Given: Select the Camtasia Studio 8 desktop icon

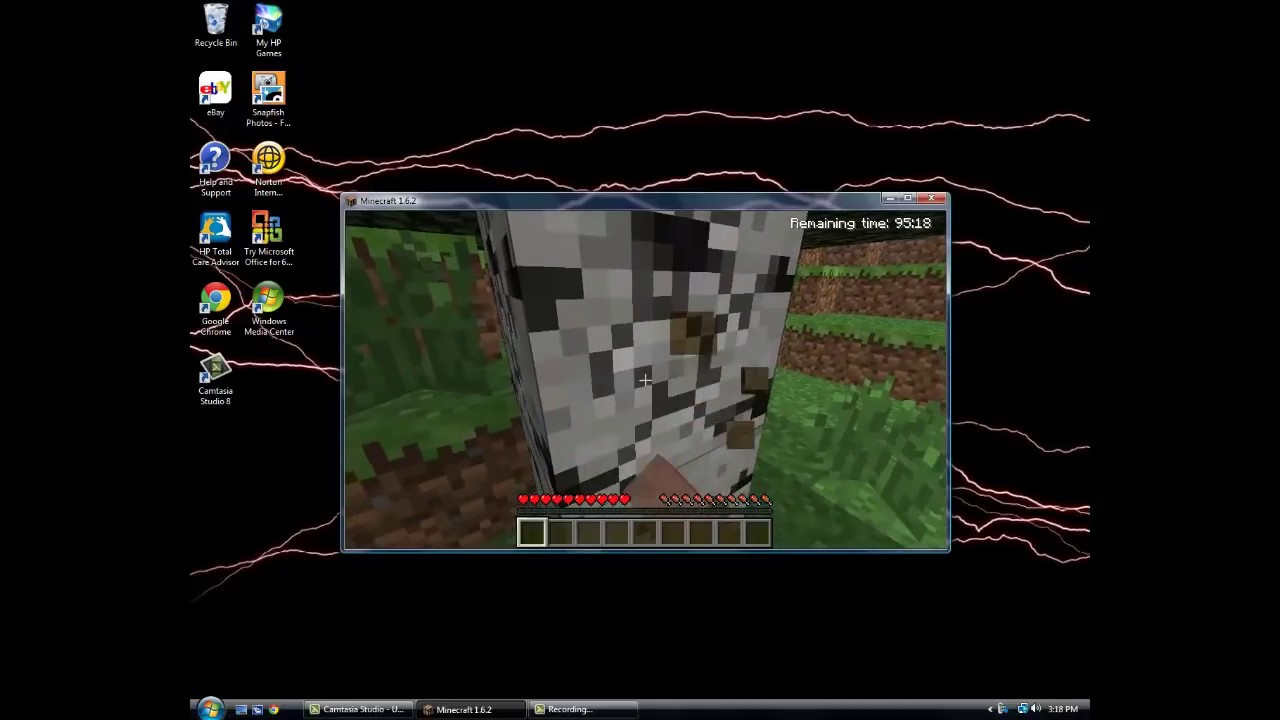Looking at the screenshot, I should tap(215, 379).
